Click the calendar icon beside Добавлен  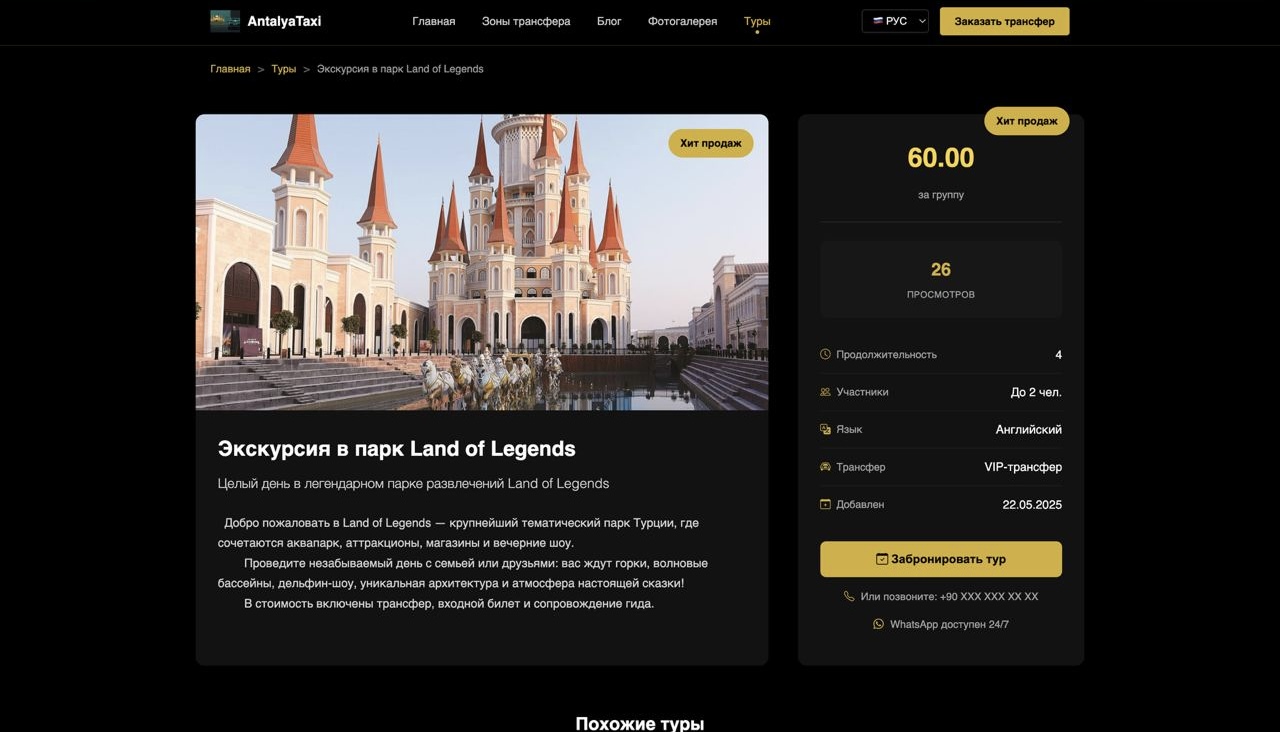pos(825,504)
